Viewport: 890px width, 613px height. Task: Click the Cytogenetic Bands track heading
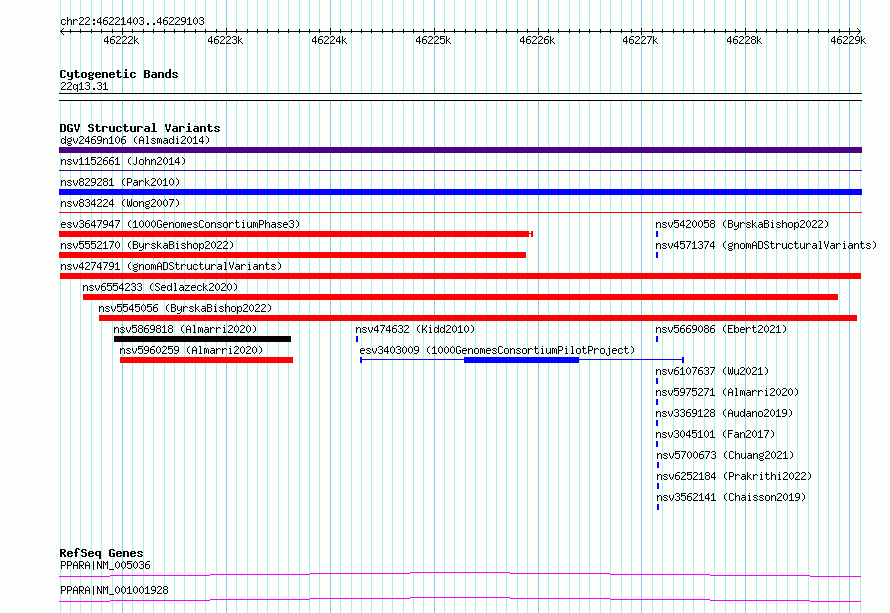[119, 74]
